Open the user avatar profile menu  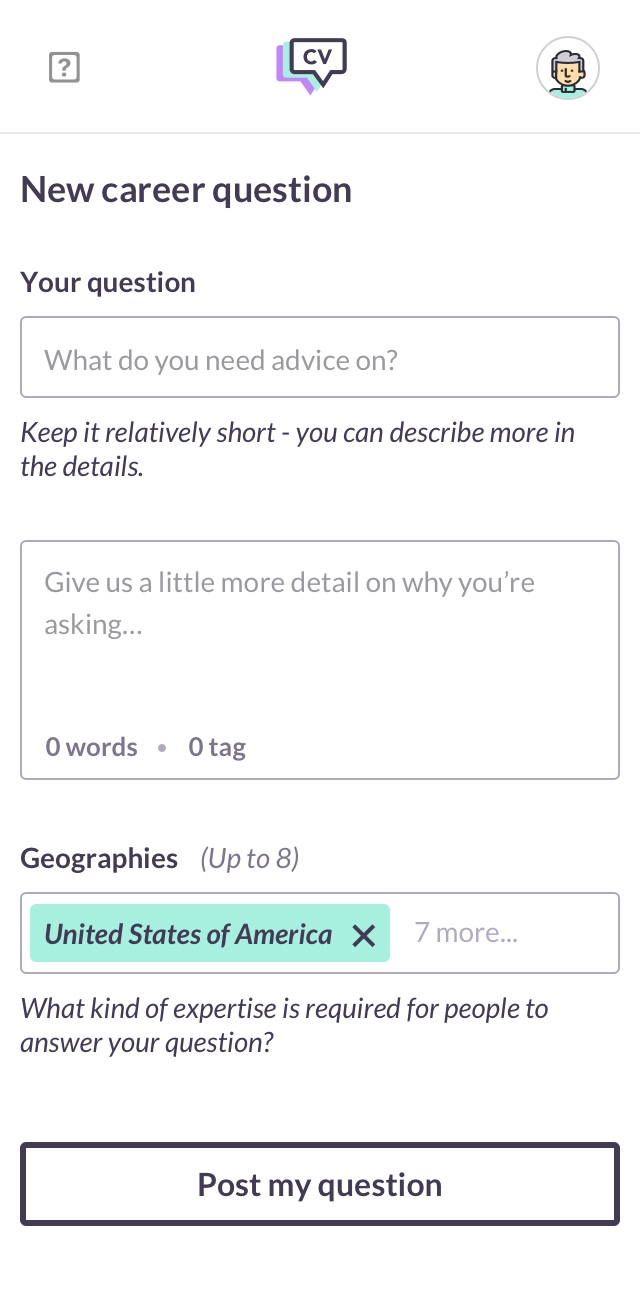(x=567, y=68)
